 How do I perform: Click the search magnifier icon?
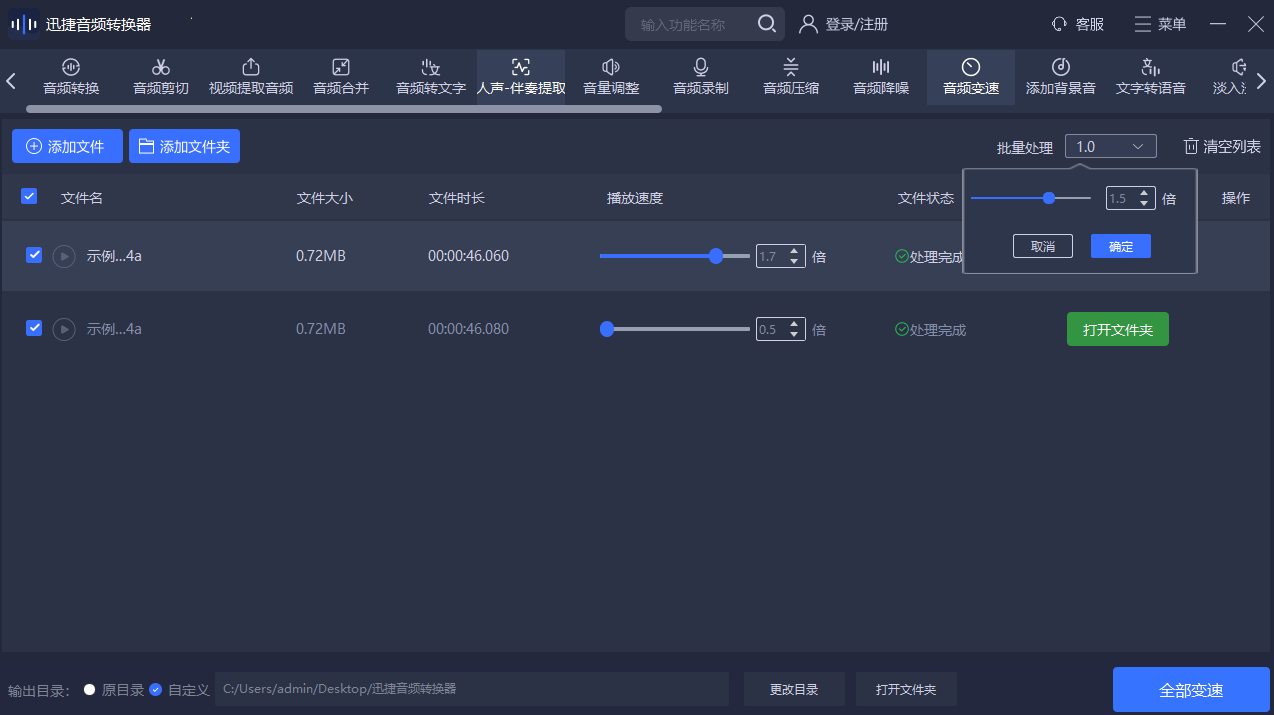click(767, 24)
